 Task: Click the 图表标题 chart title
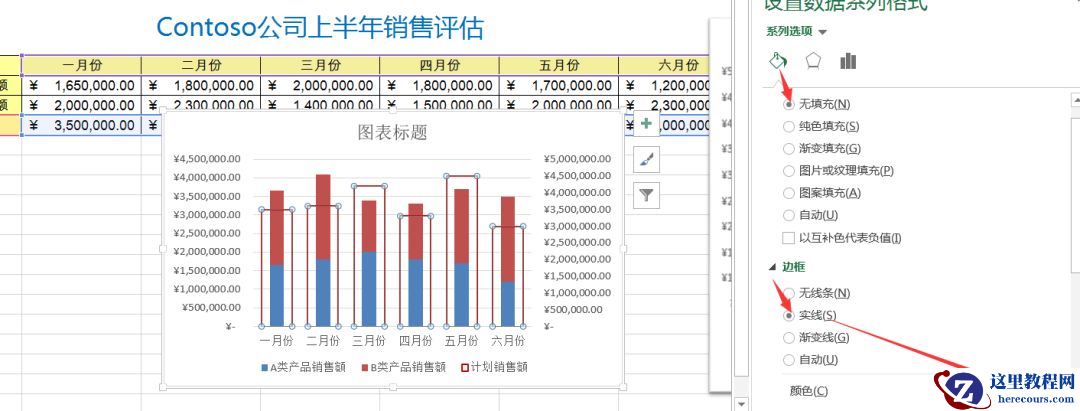pos(393,133)
